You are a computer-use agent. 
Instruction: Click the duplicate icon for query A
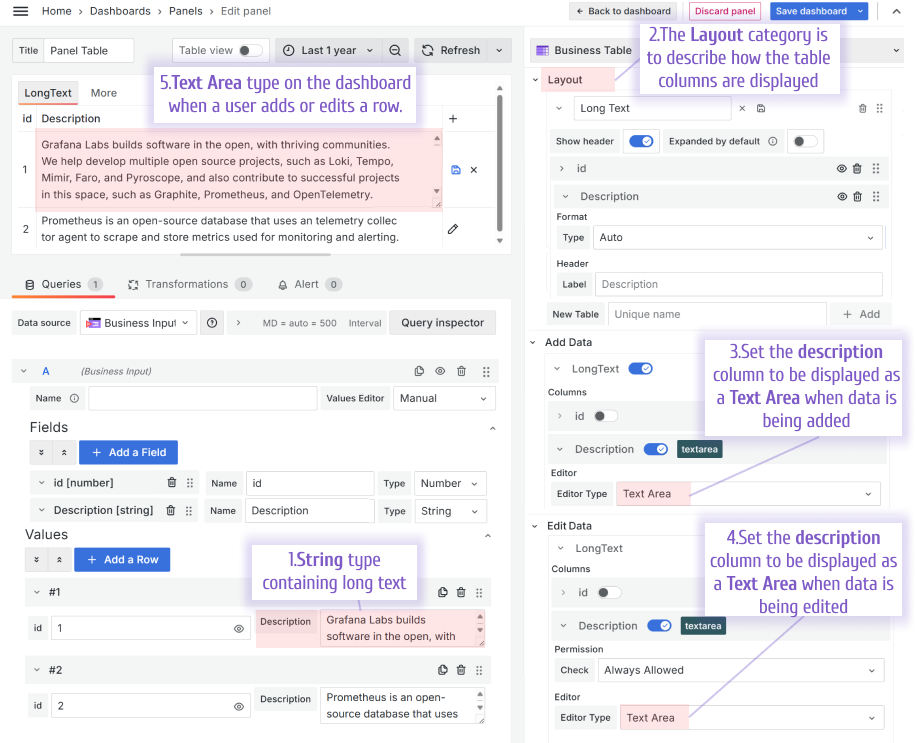point(419,371)
